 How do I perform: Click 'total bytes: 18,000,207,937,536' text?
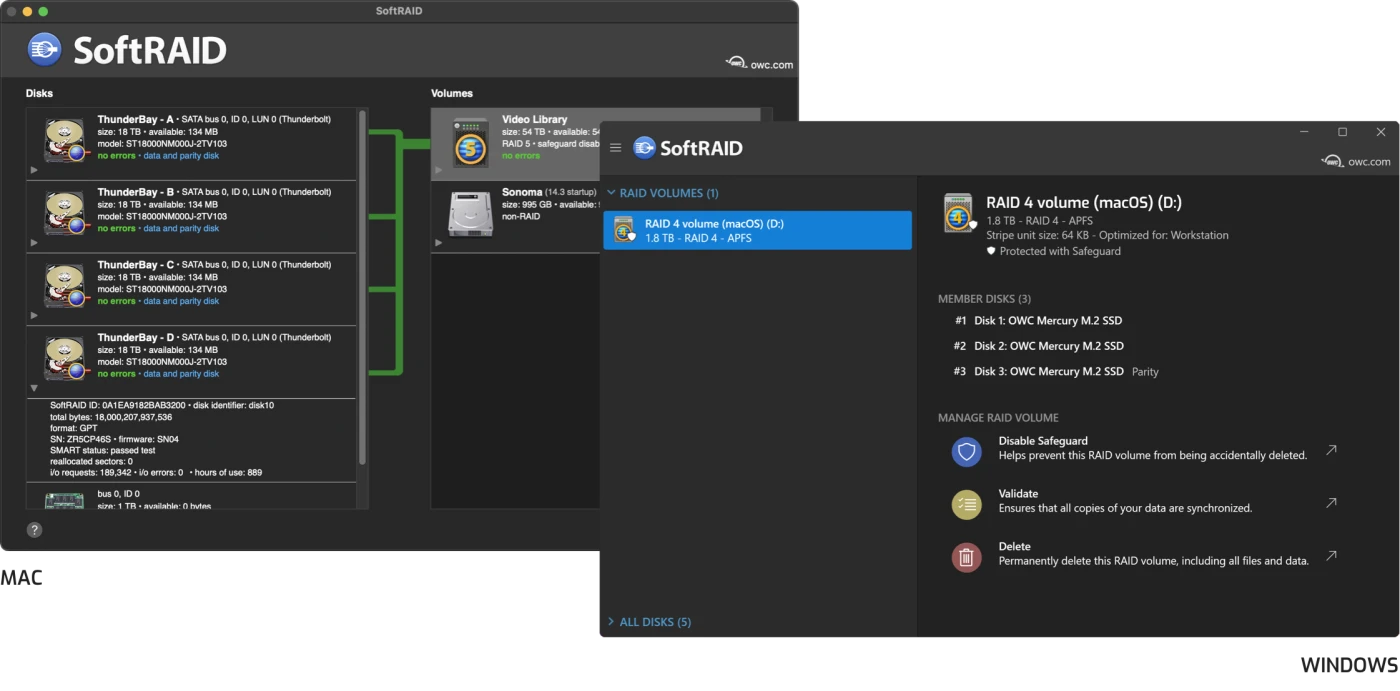coord(111,417)
